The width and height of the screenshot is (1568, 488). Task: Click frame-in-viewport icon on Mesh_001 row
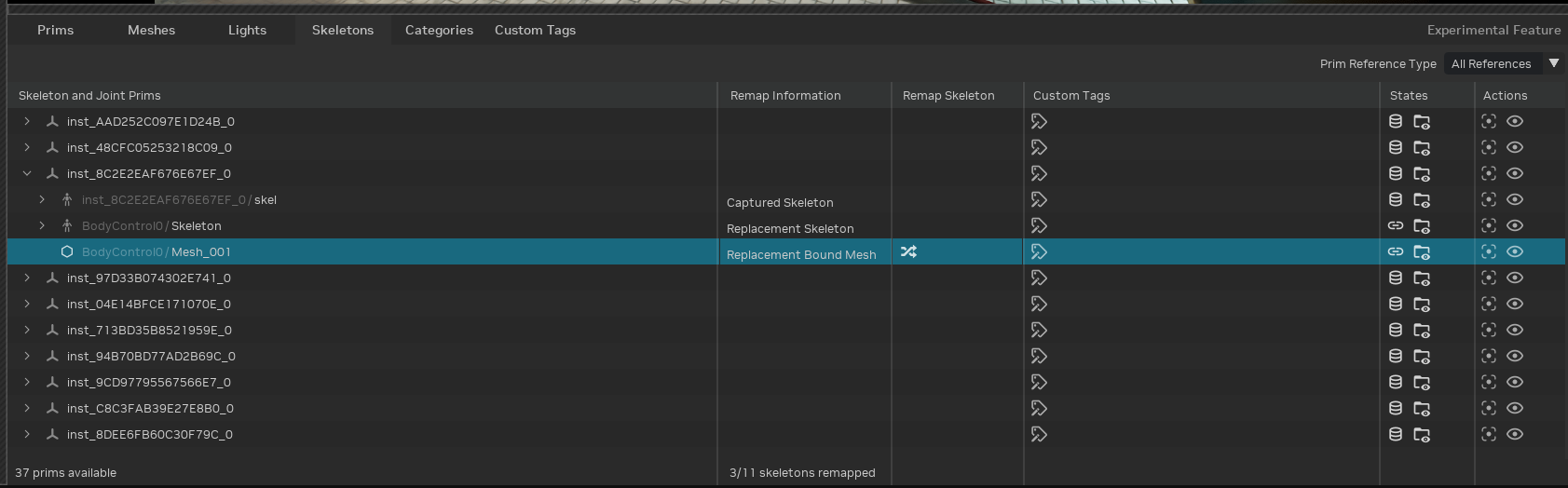click(x=1488, y=251)
